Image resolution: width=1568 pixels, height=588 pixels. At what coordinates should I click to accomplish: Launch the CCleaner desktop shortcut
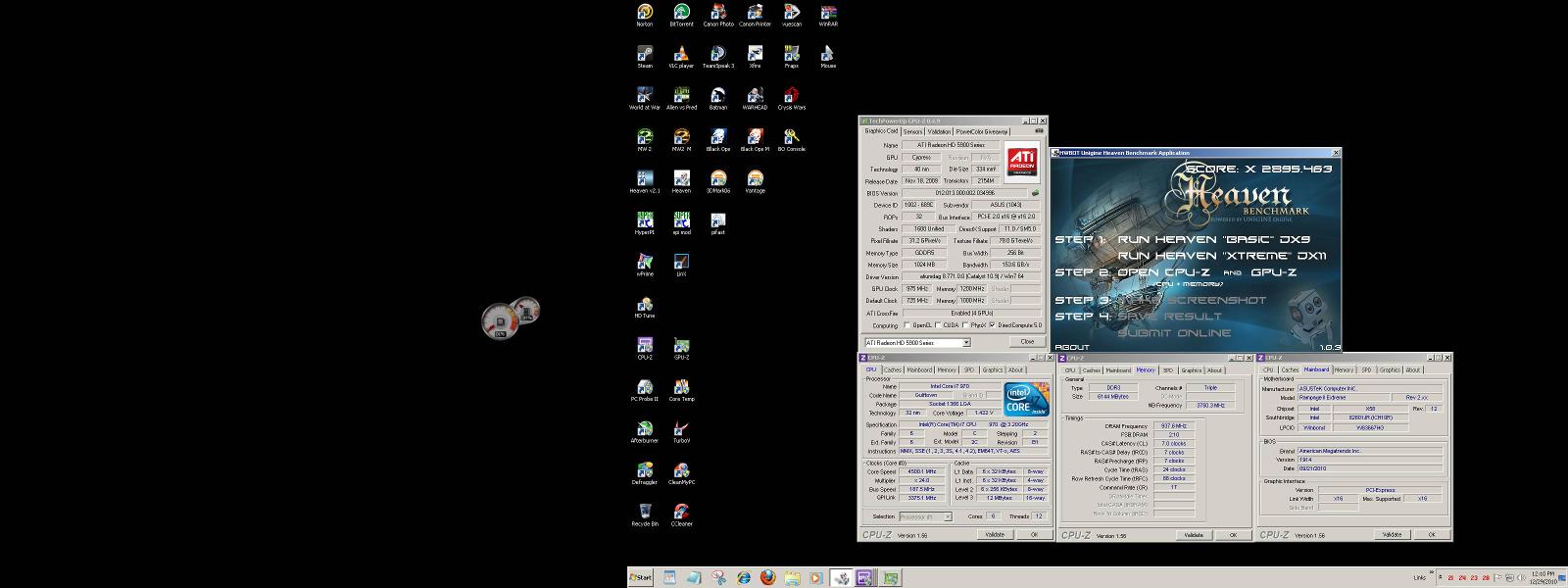click(681, 514)
